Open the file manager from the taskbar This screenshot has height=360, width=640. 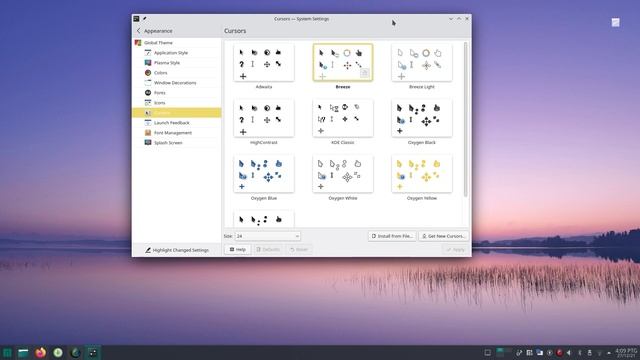tap(23, 353)
